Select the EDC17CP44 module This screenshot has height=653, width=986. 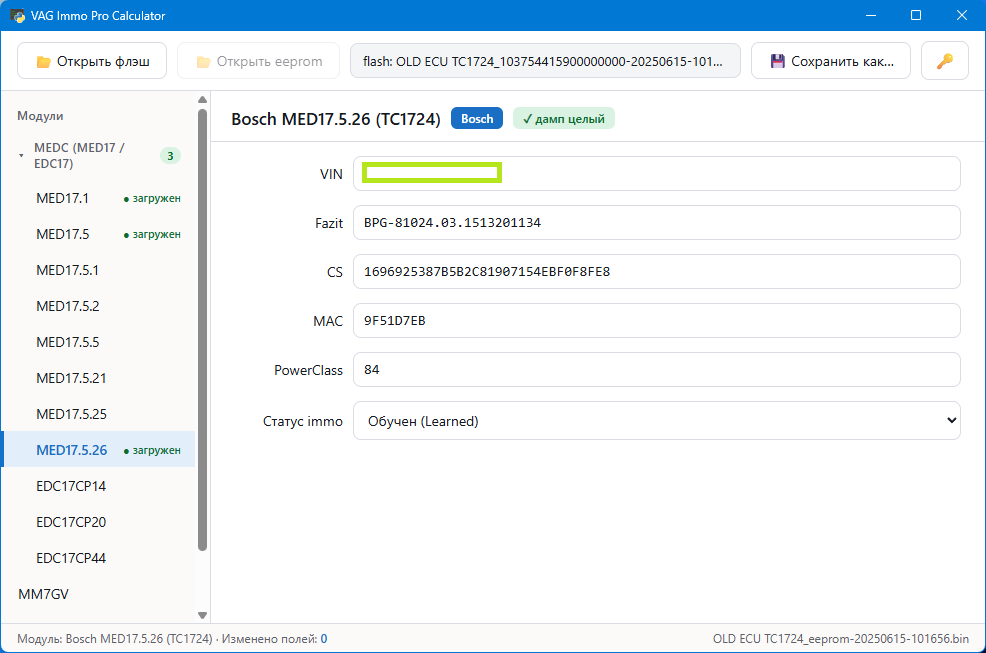[x=99, y=557]
